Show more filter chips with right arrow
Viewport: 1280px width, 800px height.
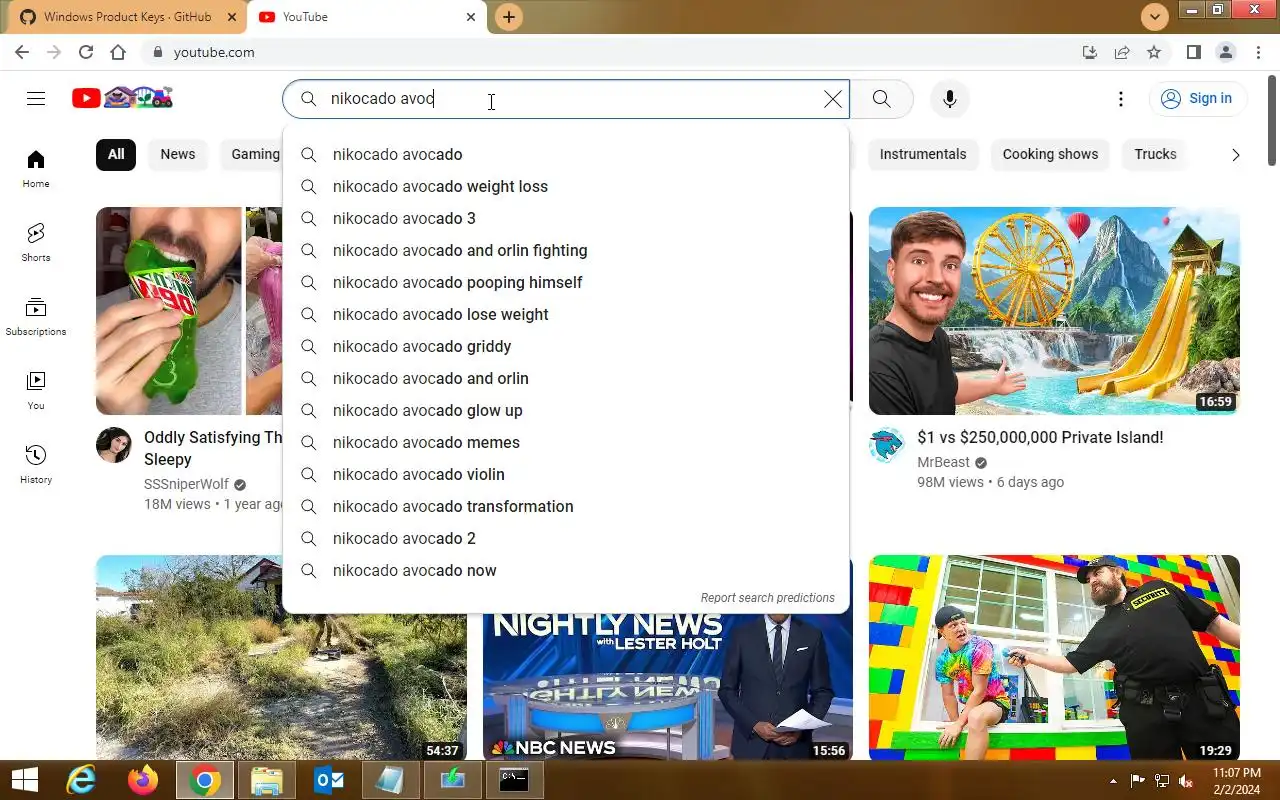click(x=1235, y=154)
